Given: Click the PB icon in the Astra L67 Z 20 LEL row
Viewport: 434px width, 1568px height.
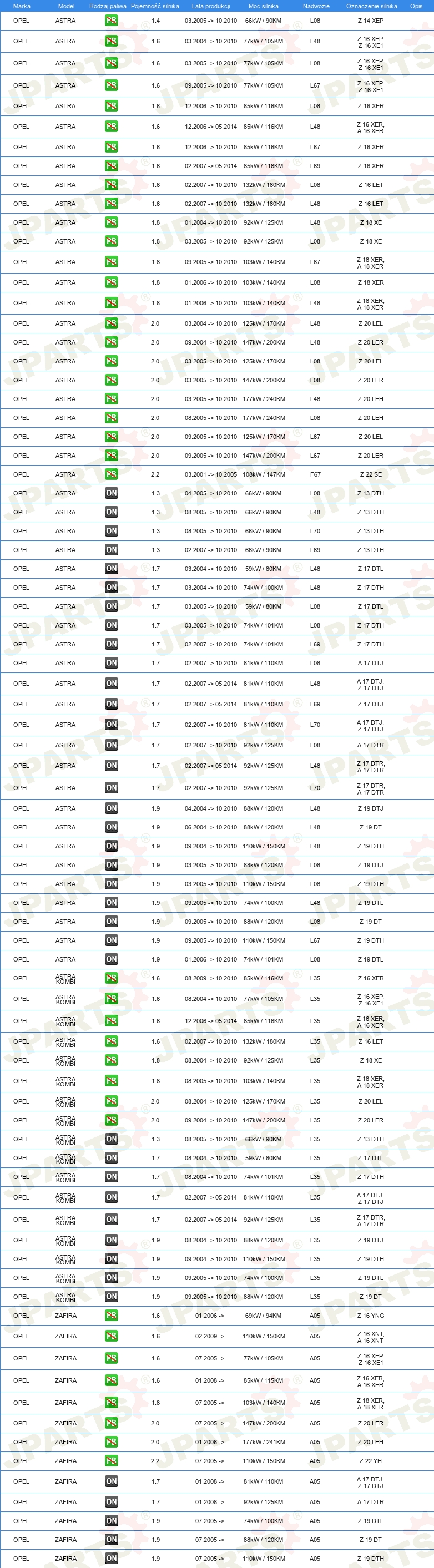Looking at the screenshot, I should [x=112, y=437].
